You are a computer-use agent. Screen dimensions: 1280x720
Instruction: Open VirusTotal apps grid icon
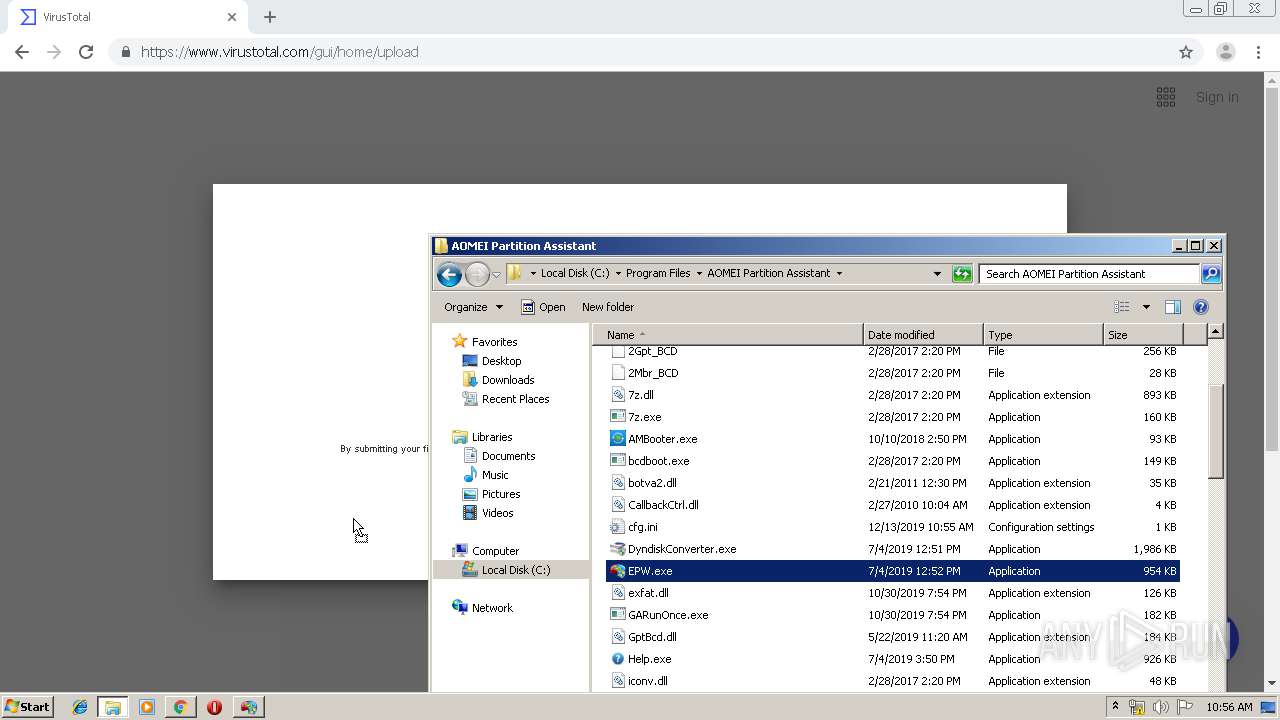[x=1166, y=97]
